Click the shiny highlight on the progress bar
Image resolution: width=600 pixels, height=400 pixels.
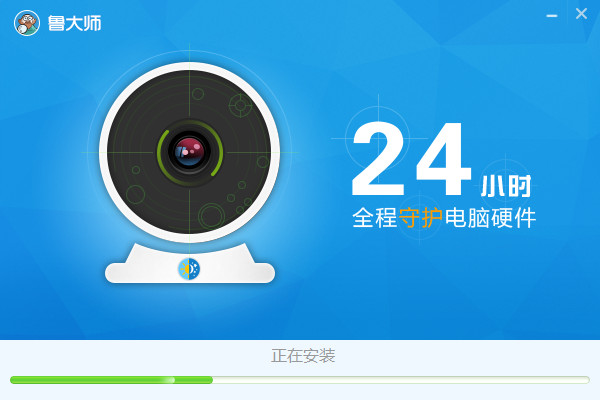[168, 380]
